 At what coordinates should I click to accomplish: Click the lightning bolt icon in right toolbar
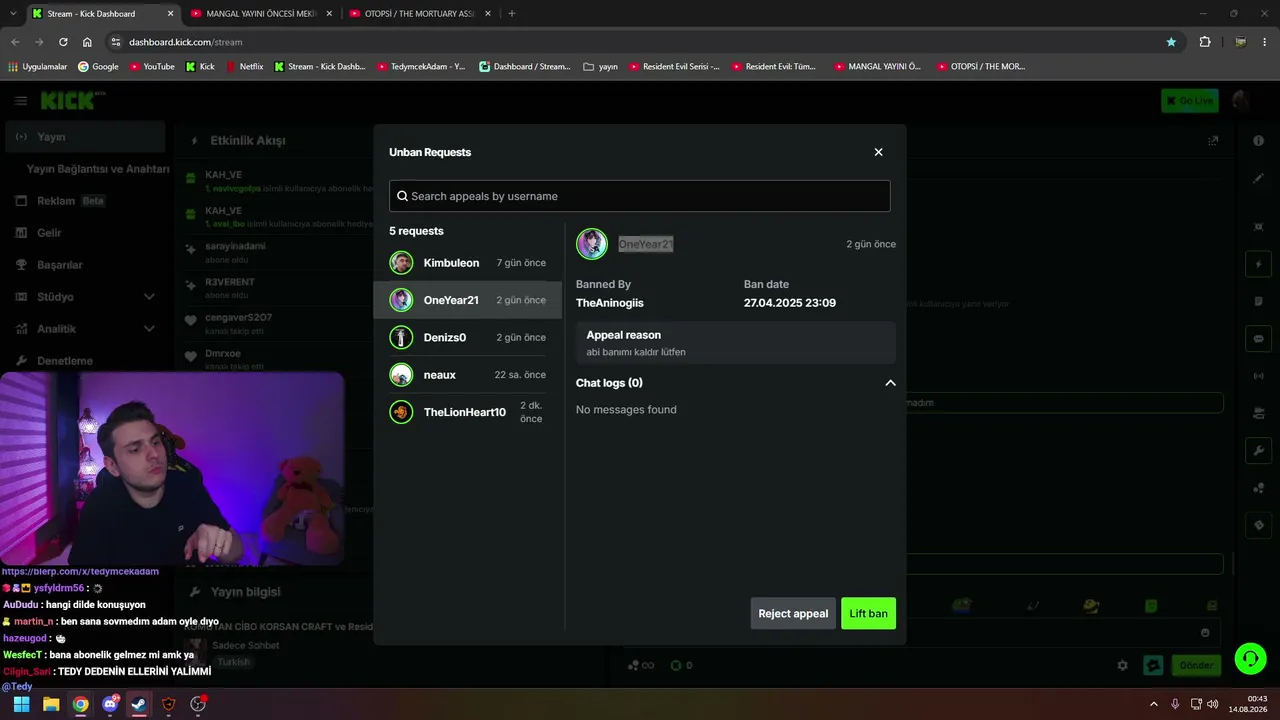[1258, 264]
